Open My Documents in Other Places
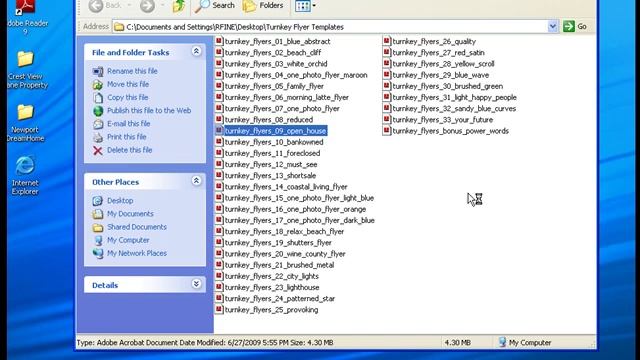 coord(130,214)
